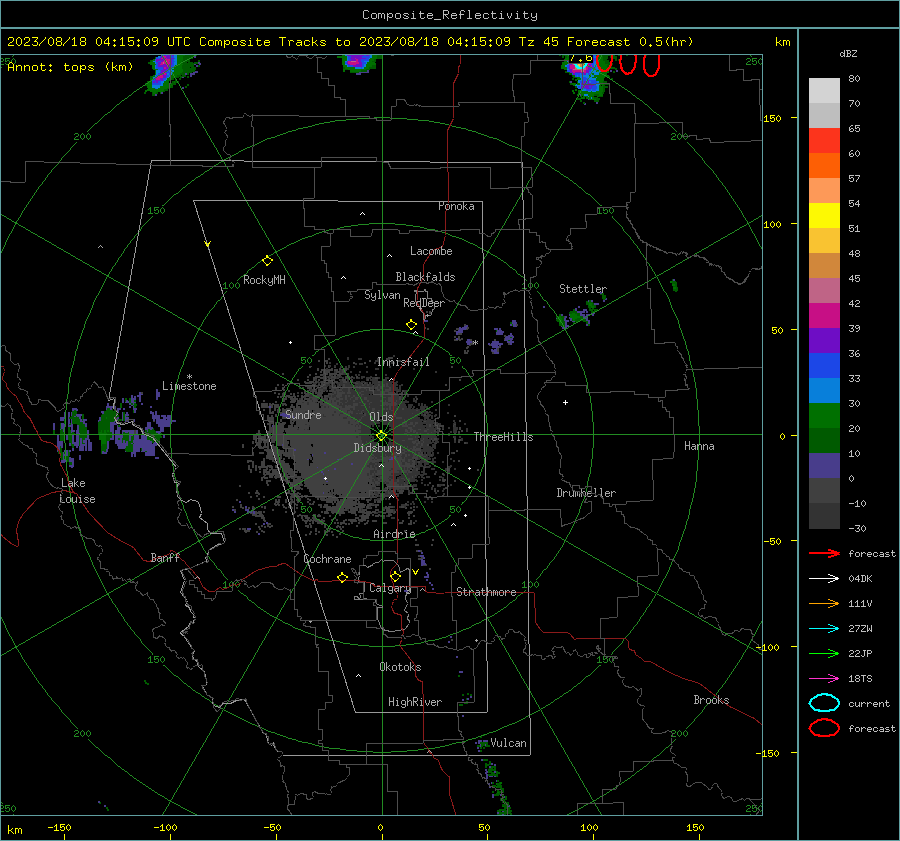The image size is (900, 841).
Task: Click the white 04DK arrow in legend
Action: point(824,579)
